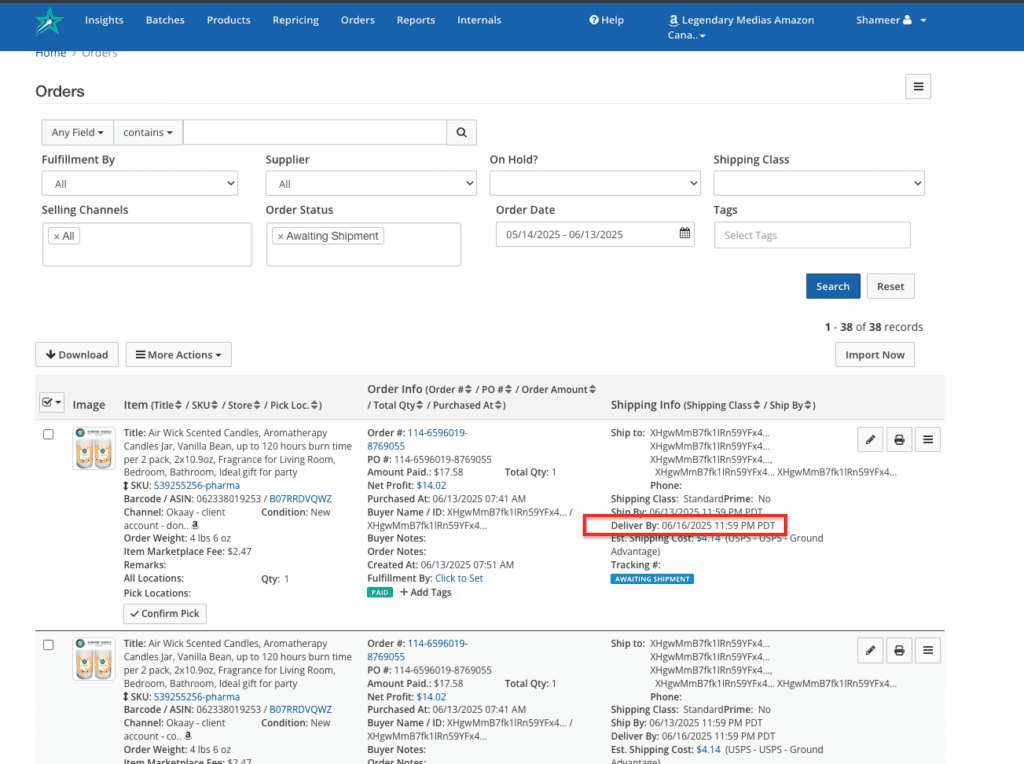Click the search magnifier icon button
1024x764 pixels.
coord(461,132)
